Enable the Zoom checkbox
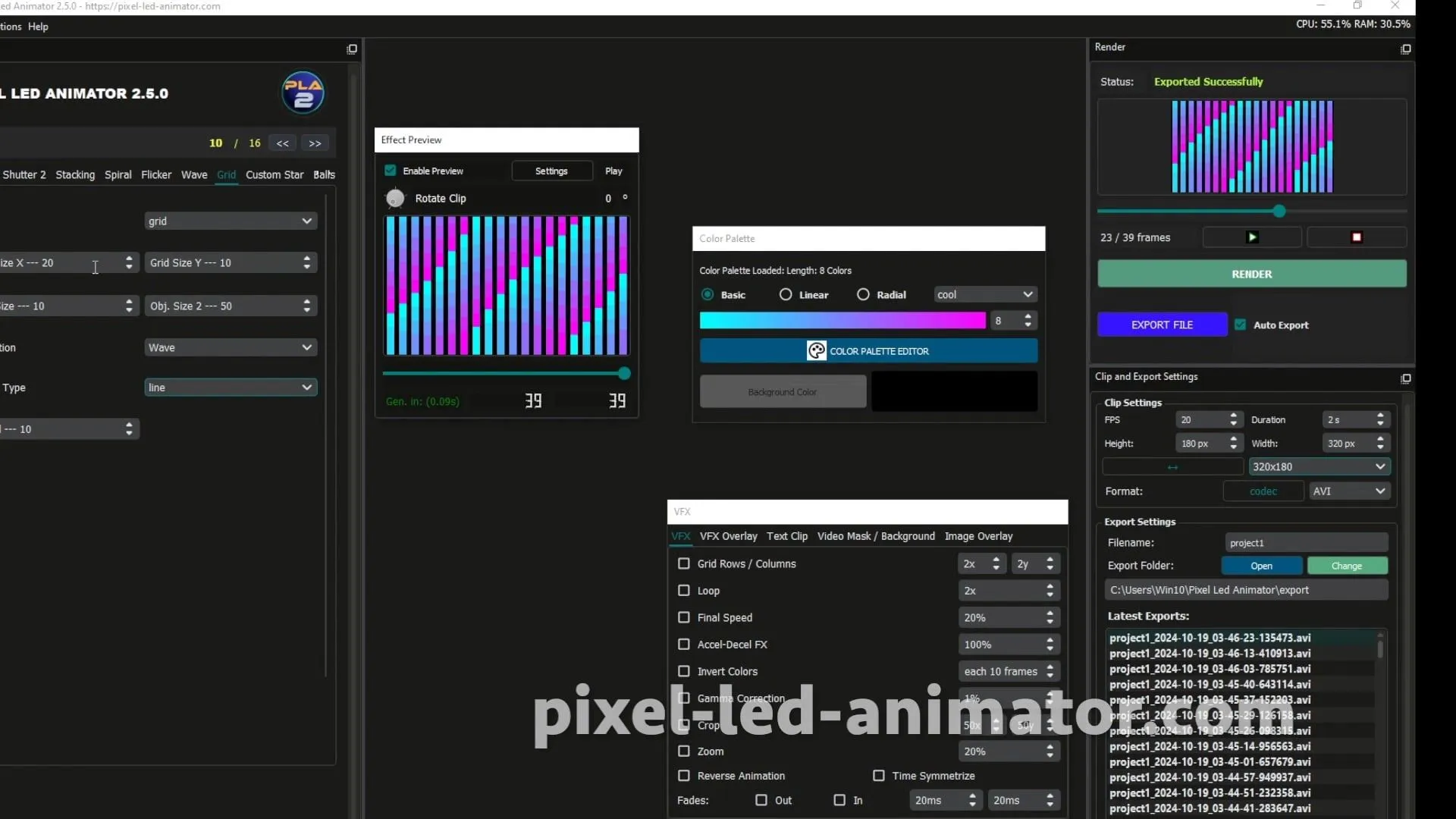The image size is (1456, 819). 684,751
